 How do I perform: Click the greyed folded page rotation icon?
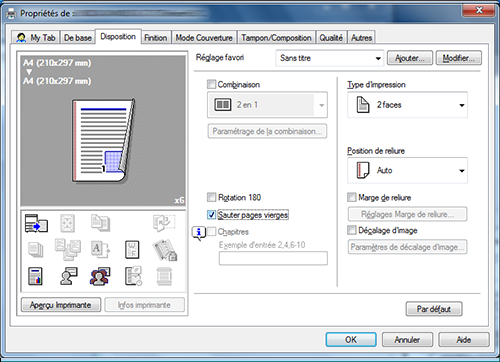(x=164, y=223)
